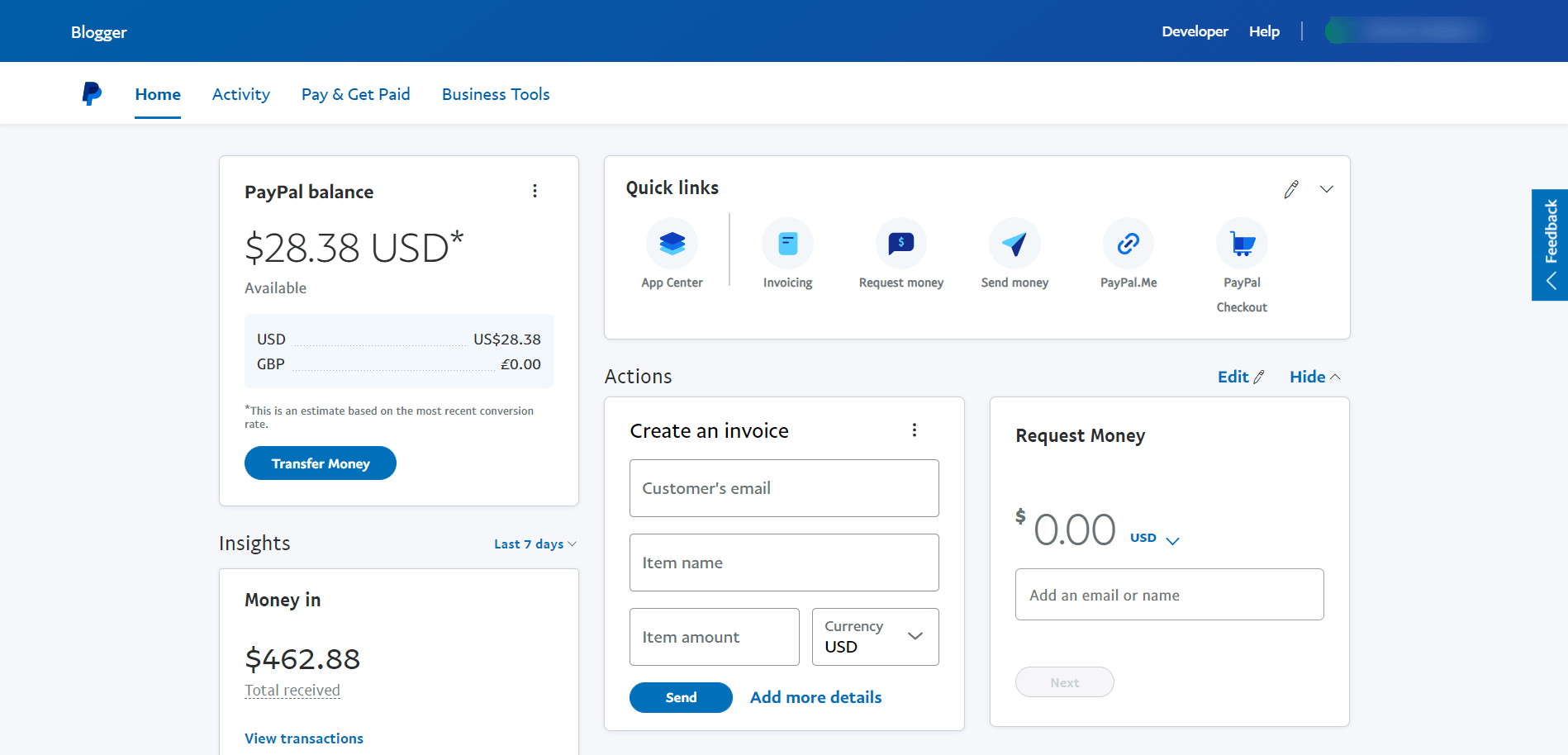1568x755 pixels.
Task: Send the invoice with the Send button
Action: (681, 697)
